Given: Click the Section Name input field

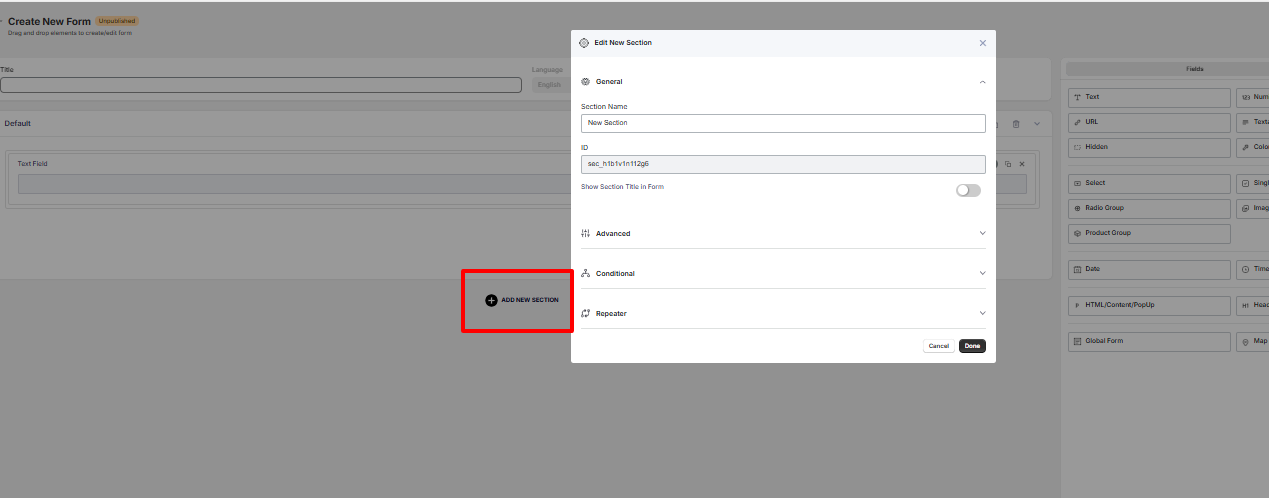Looking at the screenshot, I should click(783, 123).
